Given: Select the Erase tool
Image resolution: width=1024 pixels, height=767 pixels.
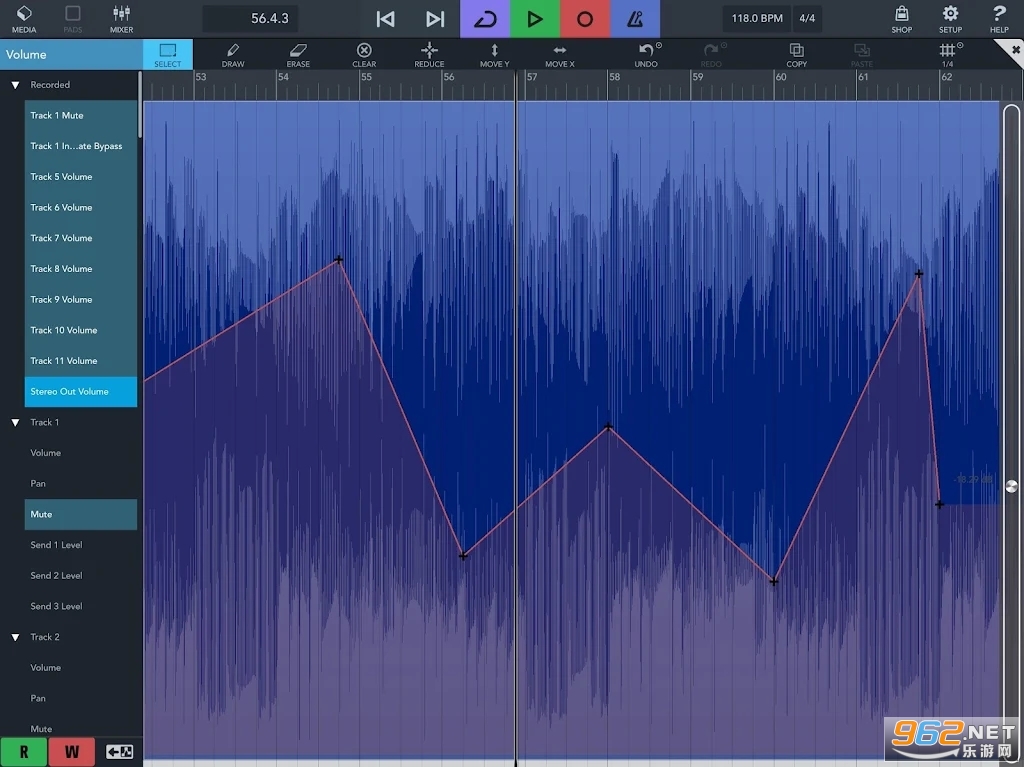Looking at the screenshot, I should (298, 54).
